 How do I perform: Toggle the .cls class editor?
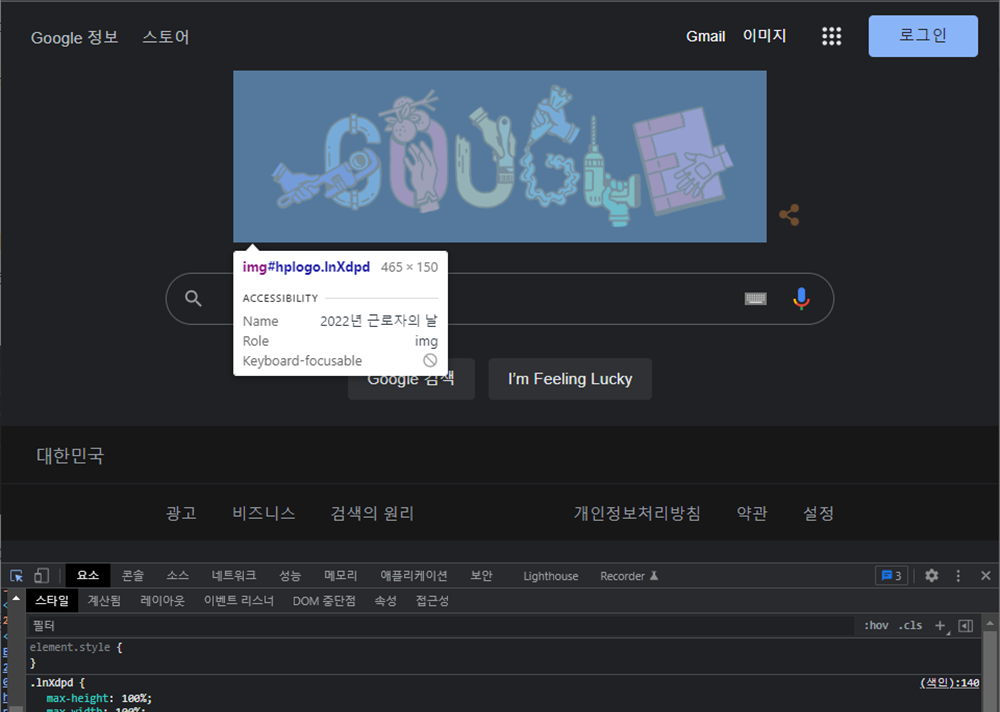pyautogui.click(x=910, y=626)
